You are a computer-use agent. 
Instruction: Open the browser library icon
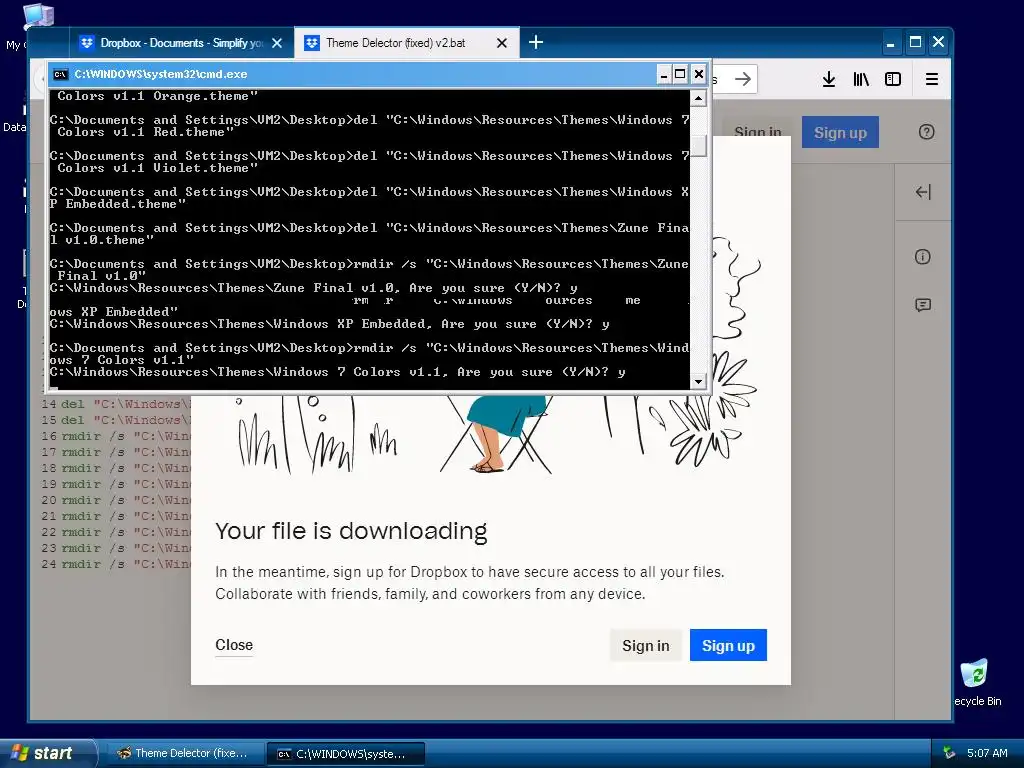pos(861,79)
